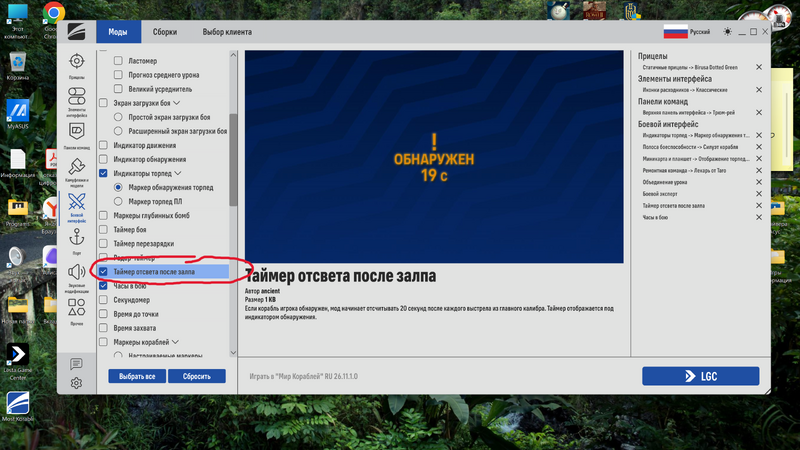
Task: Remove Верхняя панель интерфейса selection
Action: 759,112
